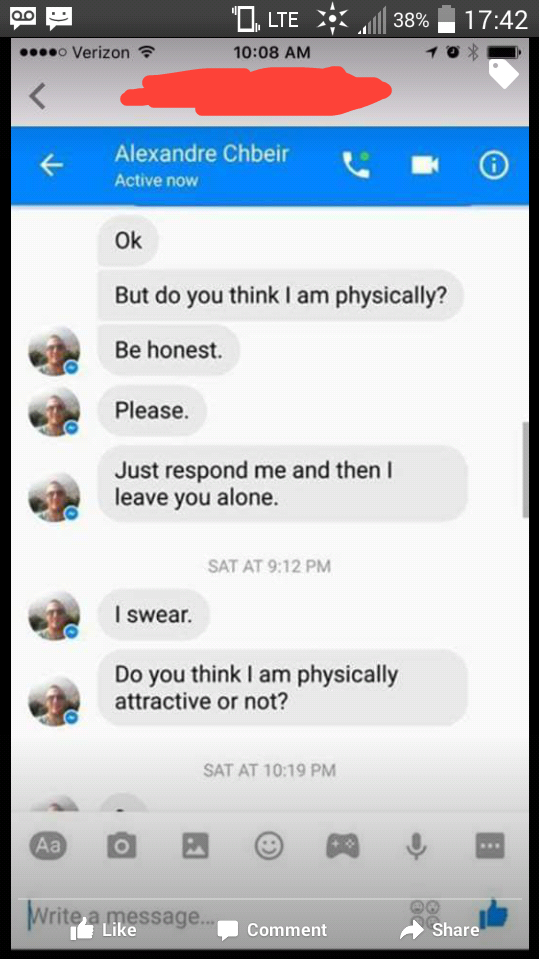The height and width of the screenshot is (959, 539).
Task: Go back using the white arrow in blue header
Action: point(51,165)
